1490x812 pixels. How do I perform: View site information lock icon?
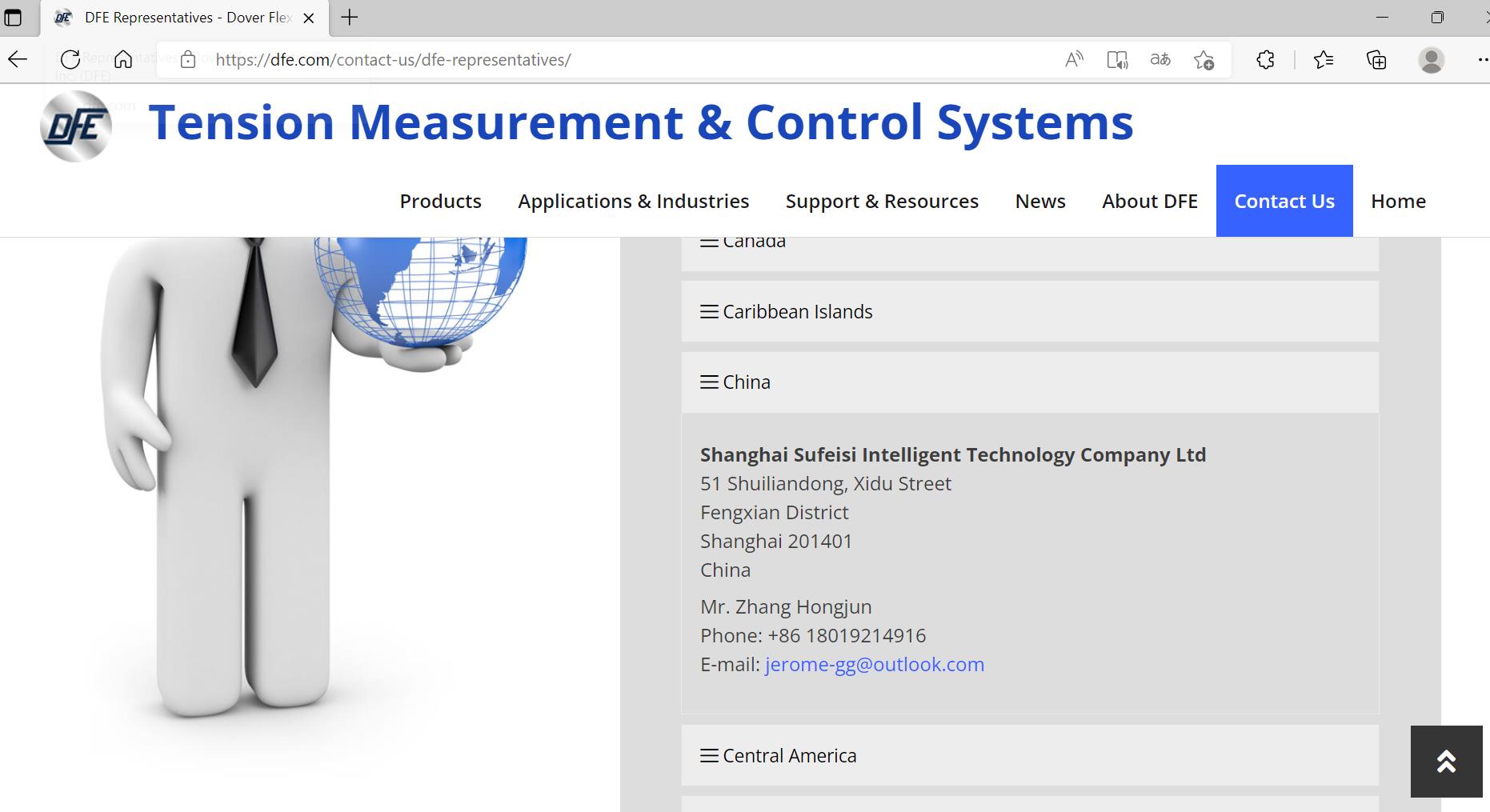coord(188,59)
